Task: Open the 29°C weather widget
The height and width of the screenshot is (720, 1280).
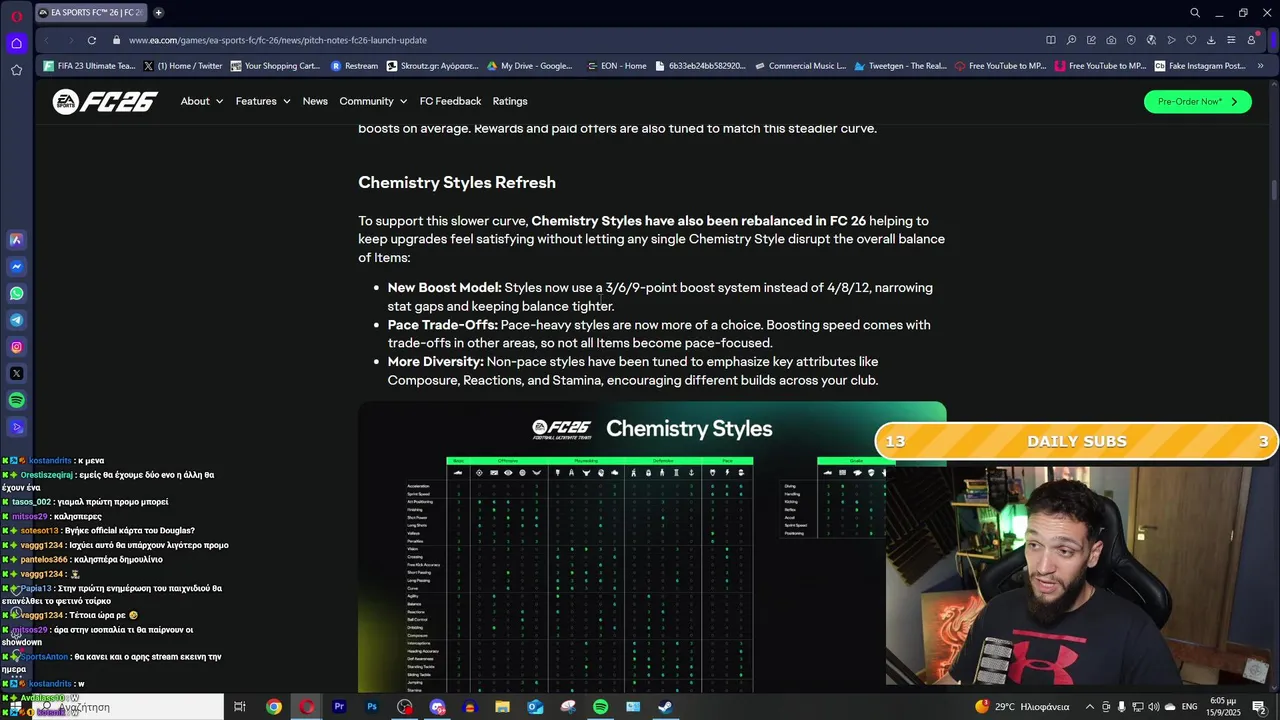Action: (1022, 707)
